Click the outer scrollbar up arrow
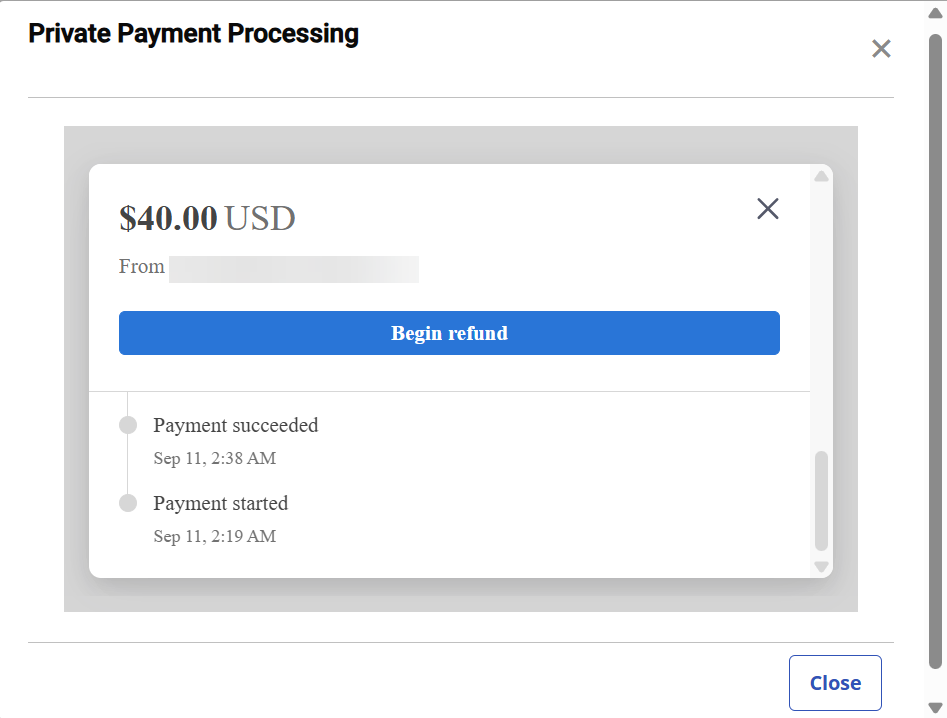947x718 pixels. pos(936,13)
